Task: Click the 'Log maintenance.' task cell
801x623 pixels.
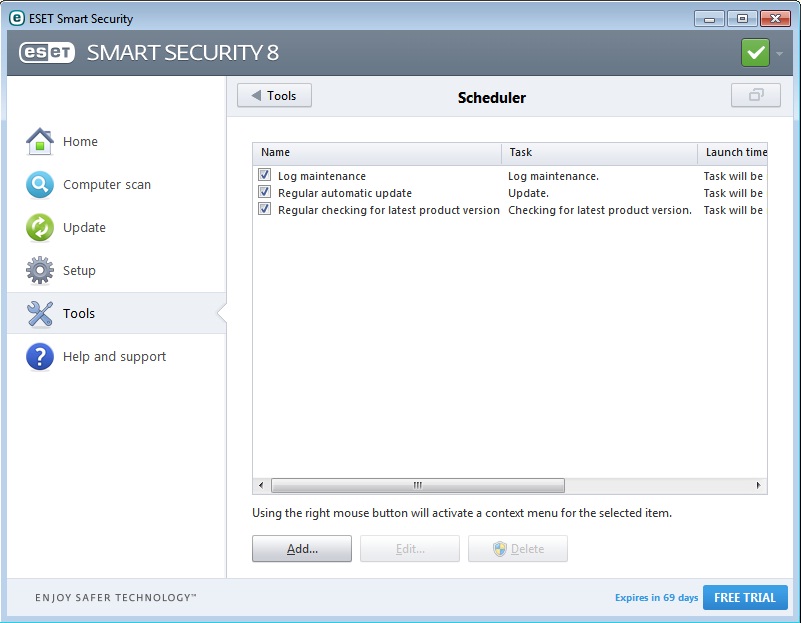Action: point(553,176)
